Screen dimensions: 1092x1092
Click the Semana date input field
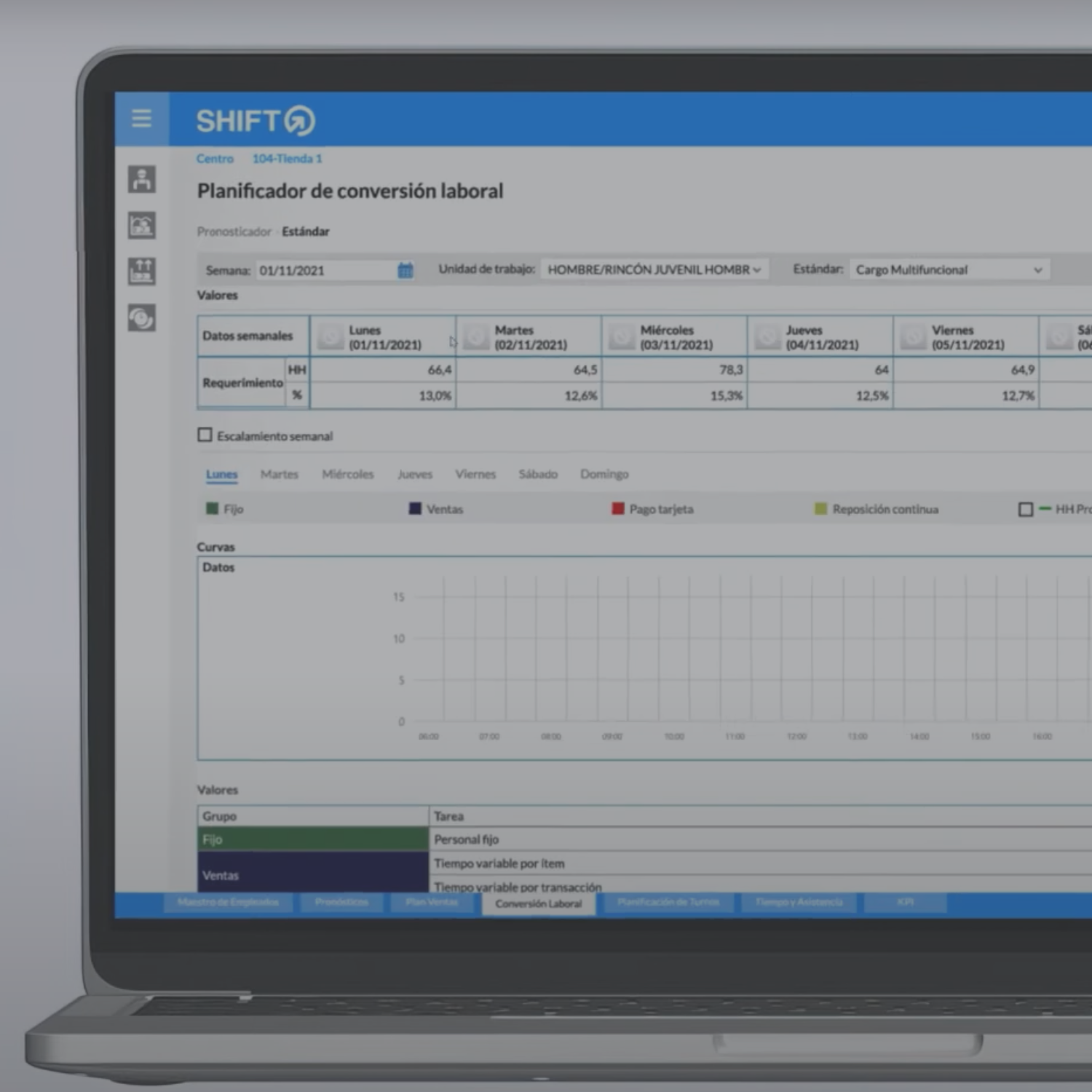(325, 270)
